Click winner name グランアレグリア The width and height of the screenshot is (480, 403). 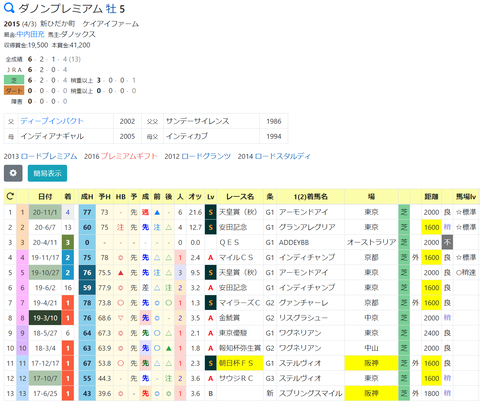[307, 227]
